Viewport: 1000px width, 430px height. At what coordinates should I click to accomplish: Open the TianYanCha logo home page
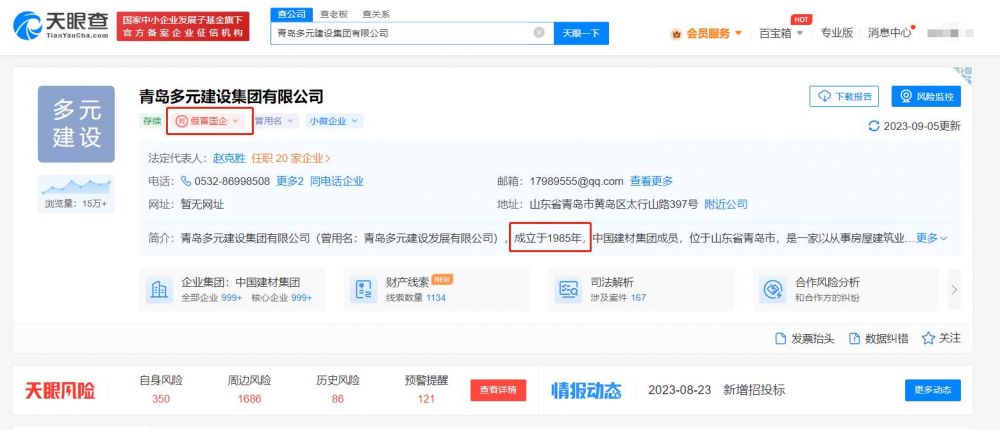[x=61, y=26]
